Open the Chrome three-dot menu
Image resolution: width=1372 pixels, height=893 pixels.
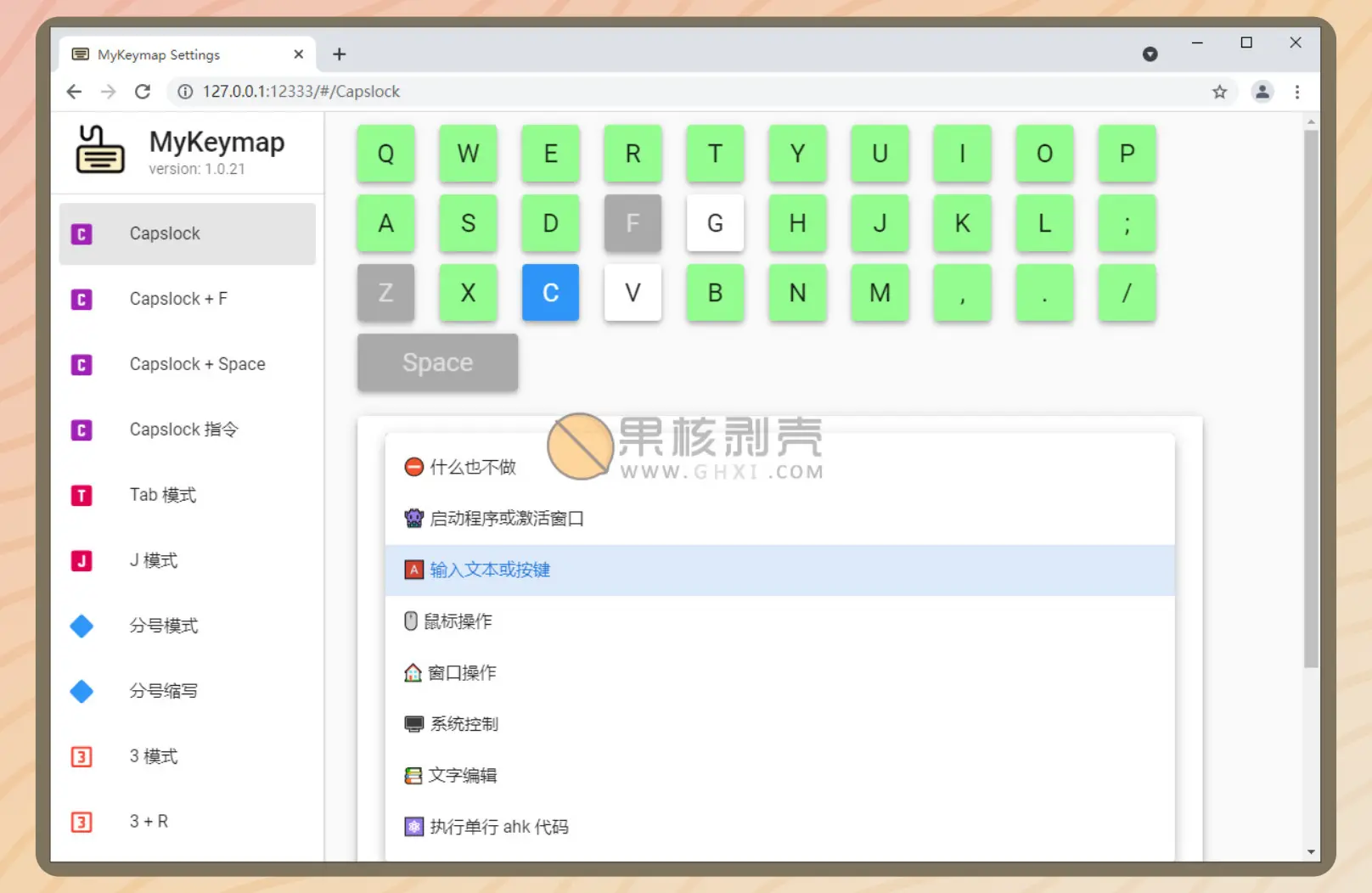1296,92
